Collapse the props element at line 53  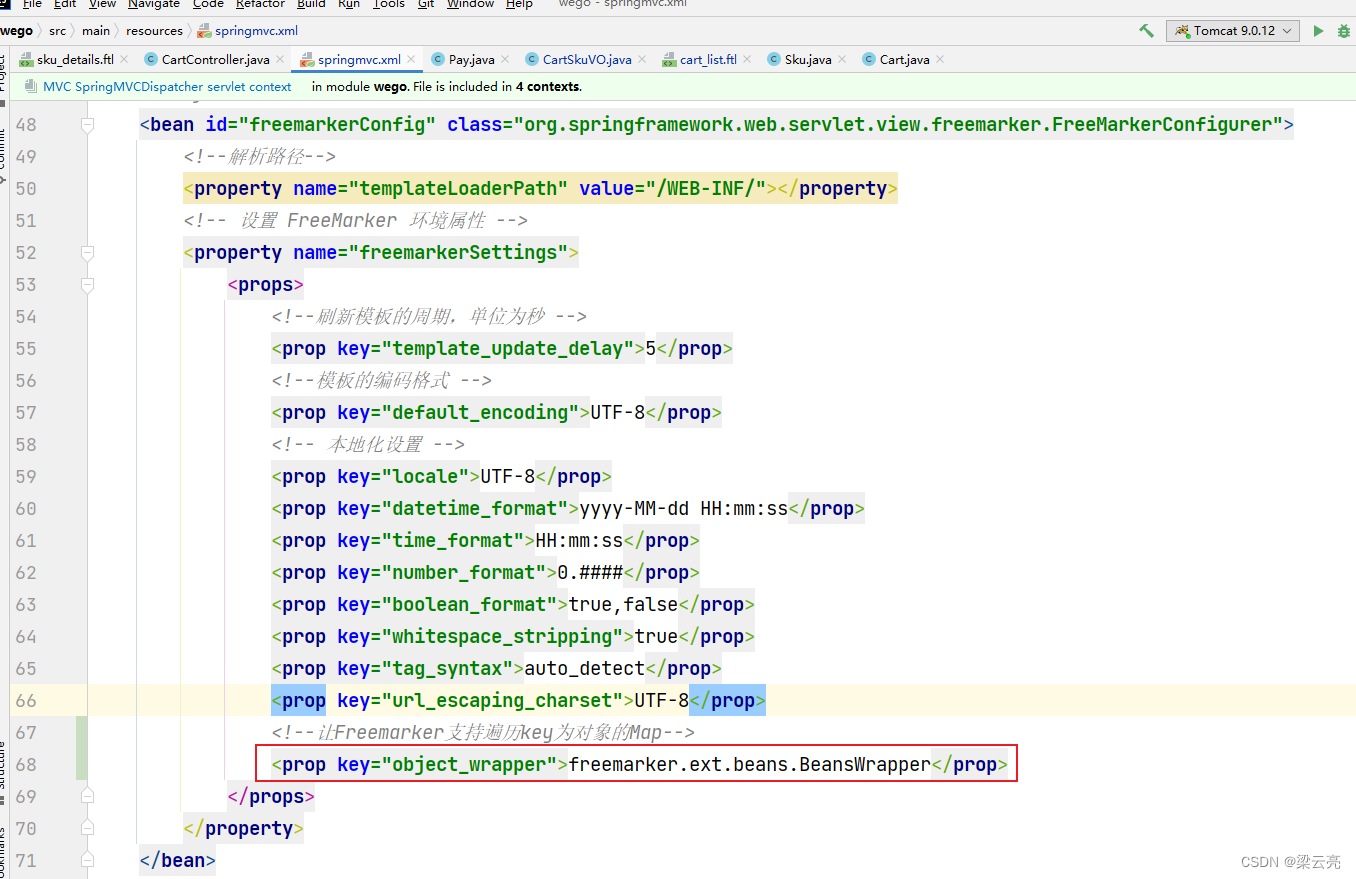pyautogui.click(x=87, y=285)
